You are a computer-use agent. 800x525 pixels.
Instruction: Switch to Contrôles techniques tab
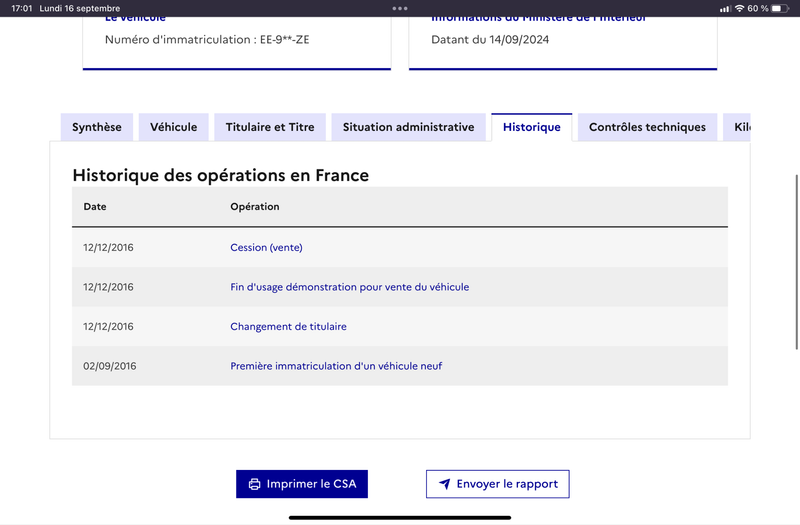pyautogui.click(x=647, y=127)
